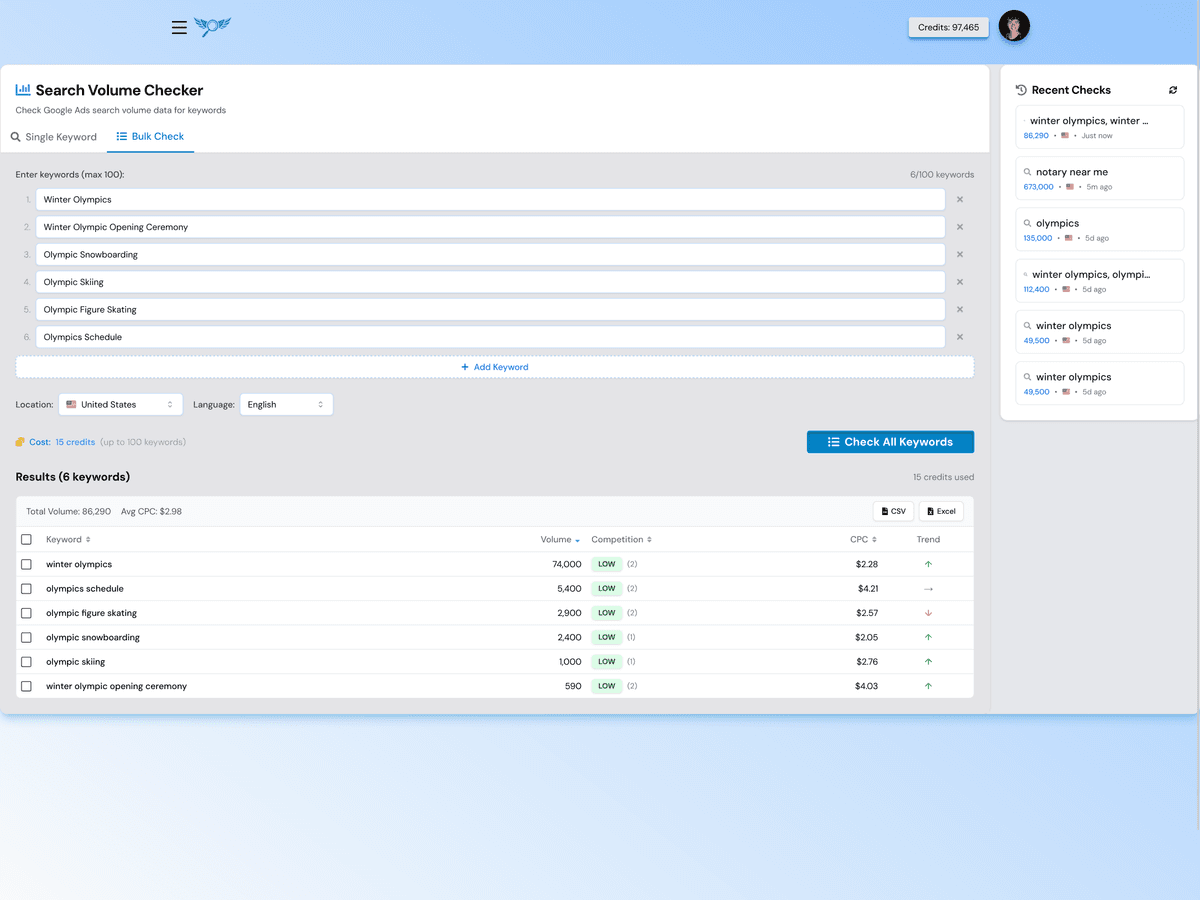
Task: Remove the Olympics Schedule keyword row
Action: (x=959, y=337)
